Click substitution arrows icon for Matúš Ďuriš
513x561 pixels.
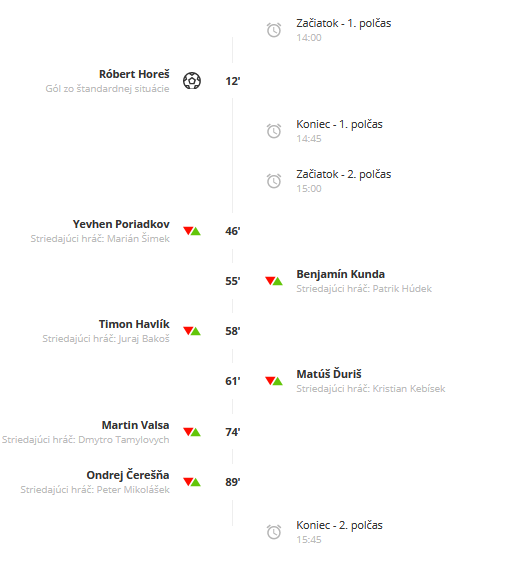pyautogui.click(x=274, y=381)
